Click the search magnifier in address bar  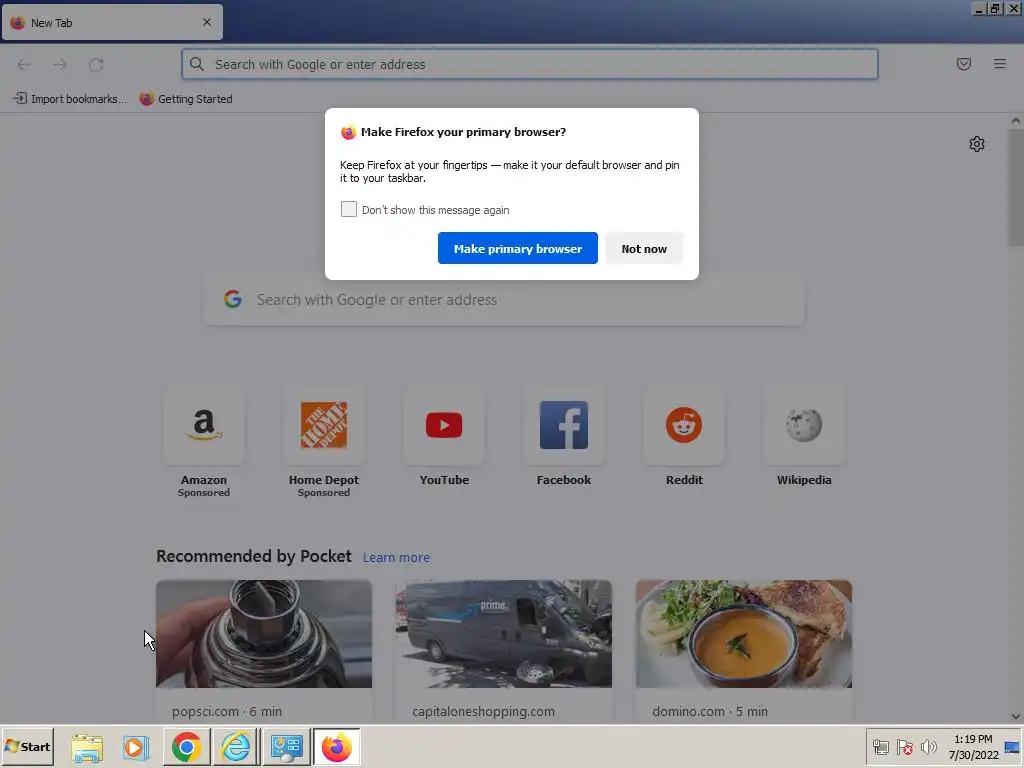coord(197,64)
